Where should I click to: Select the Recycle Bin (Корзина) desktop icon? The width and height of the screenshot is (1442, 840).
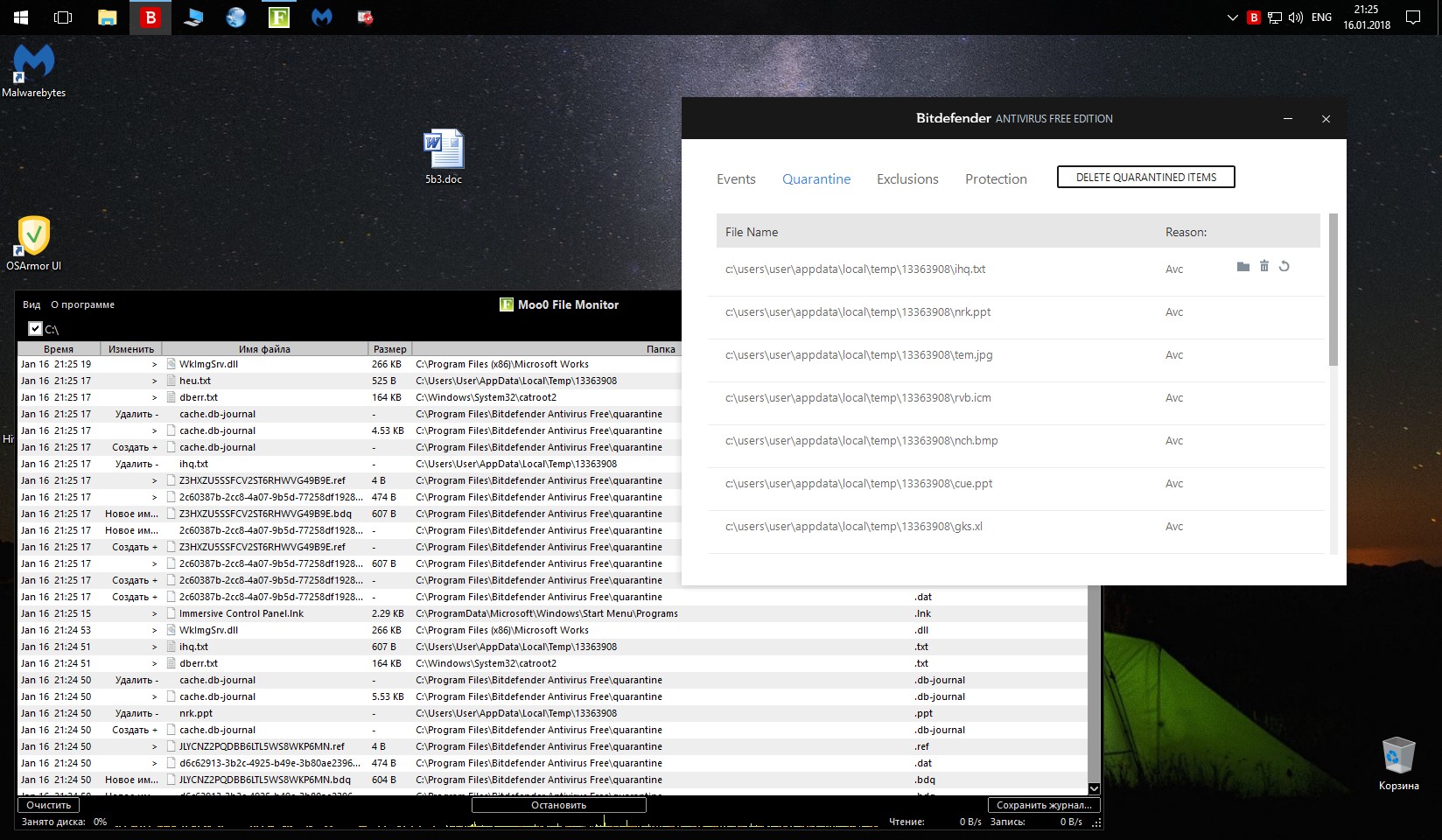coord(1398,764)
